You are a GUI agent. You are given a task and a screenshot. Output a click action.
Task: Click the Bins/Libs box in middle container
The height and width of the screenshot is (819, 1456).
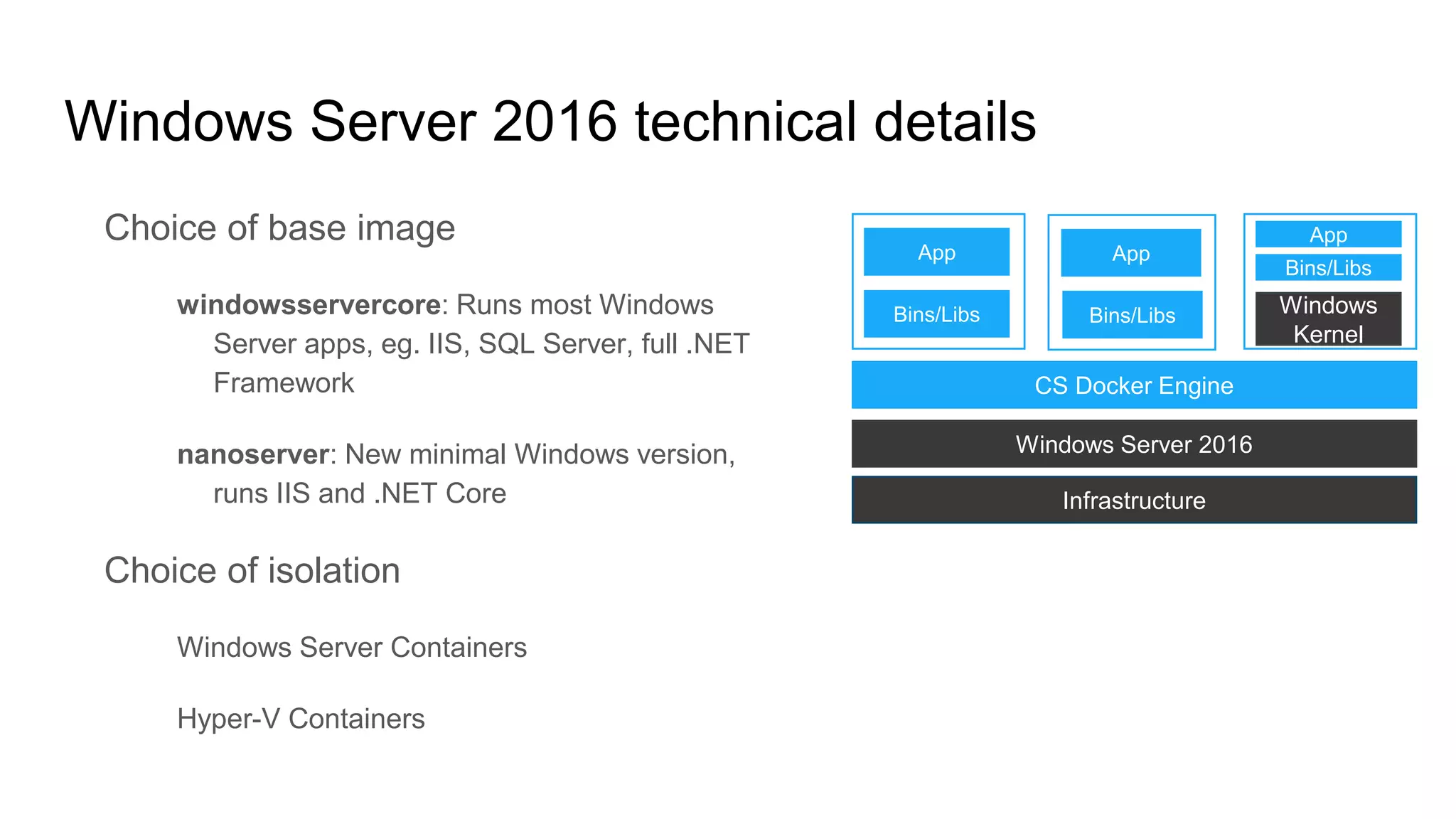pyautogui.click(x=1132, y=314)
